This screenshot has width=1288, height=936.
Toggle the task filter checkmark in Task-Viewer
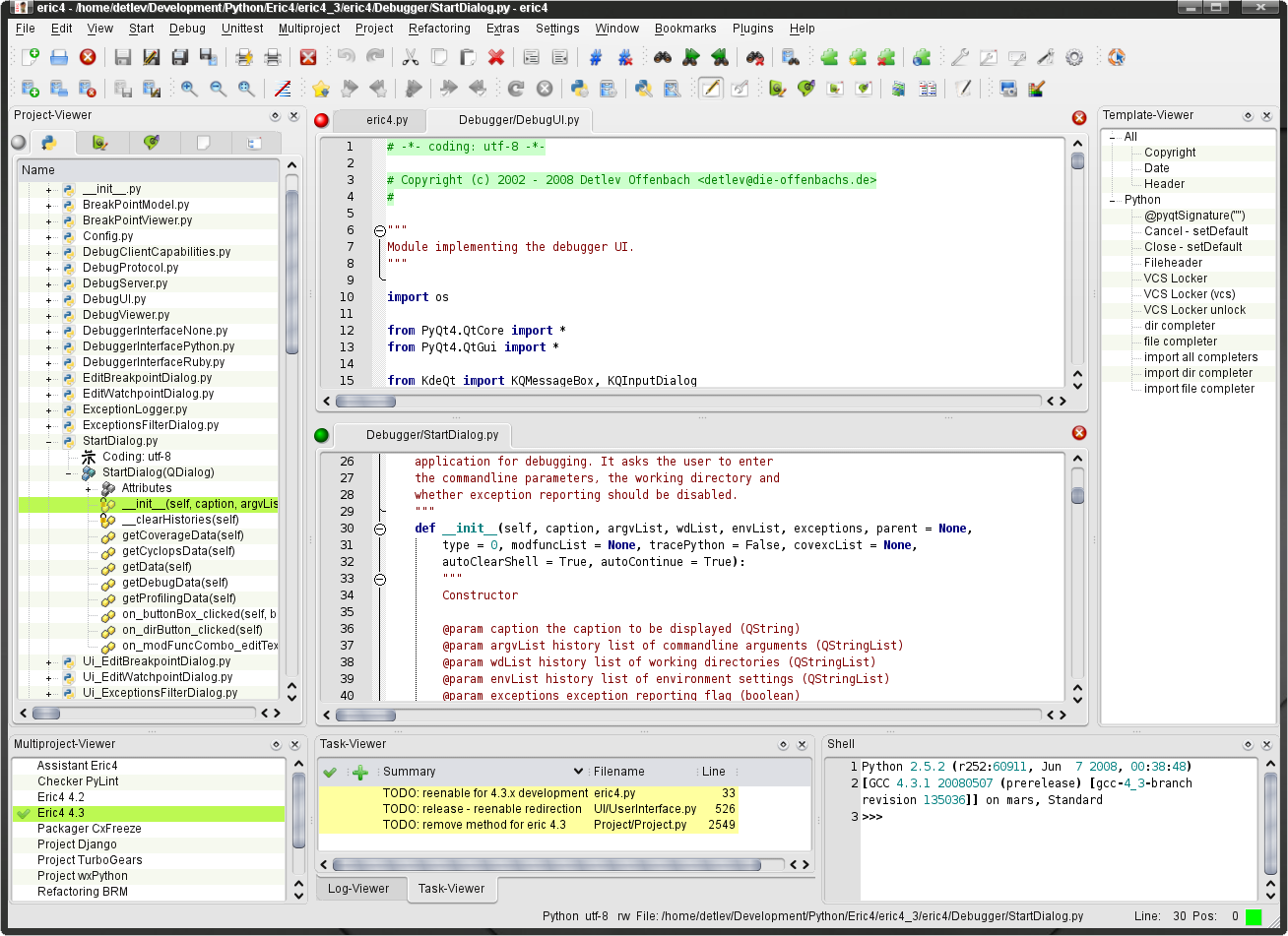point(330,773)
